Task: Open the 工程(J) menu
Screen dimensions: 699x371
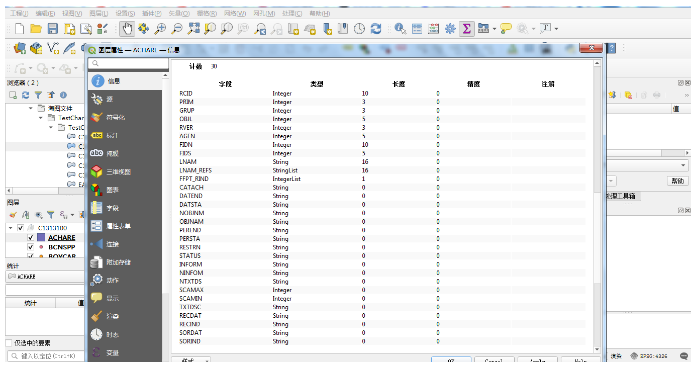Action: tap(19, 13)
